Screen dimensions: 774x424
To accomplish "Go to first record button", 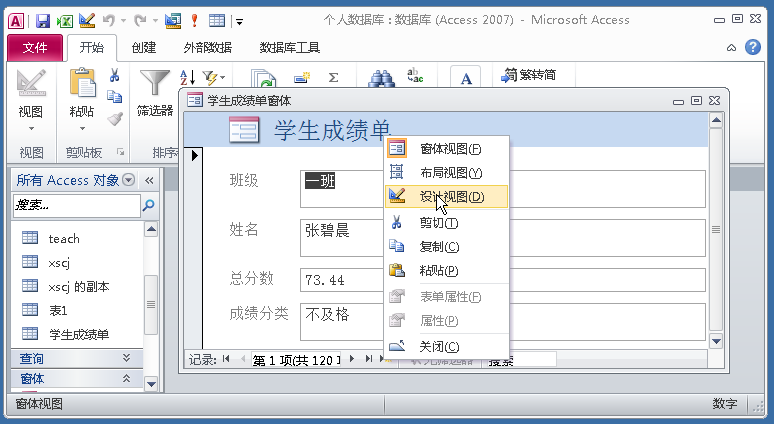I will coord(226,359).
